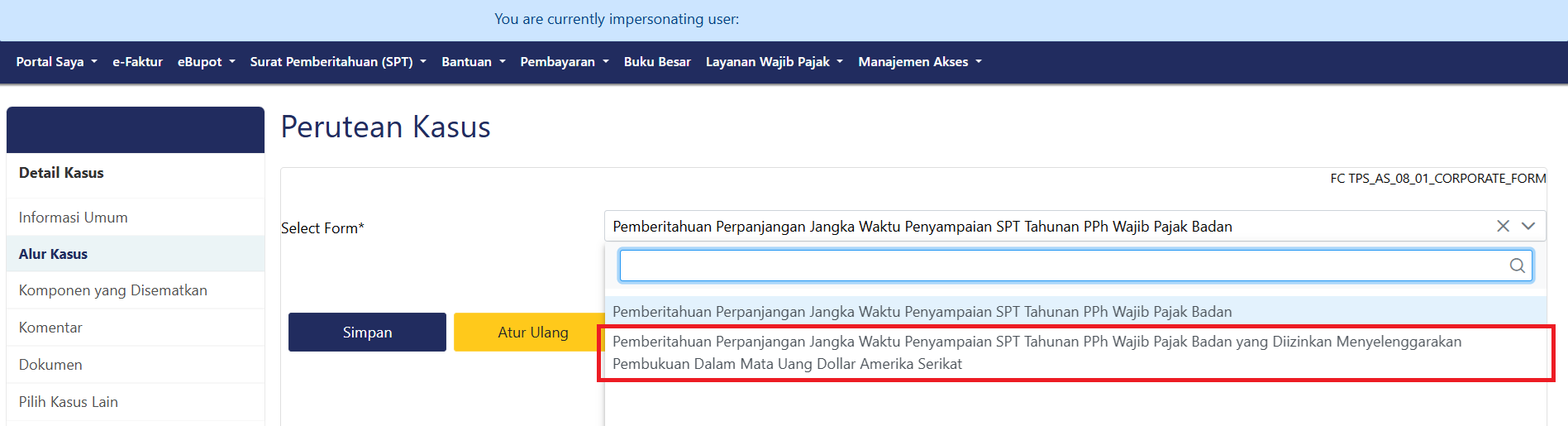Select first option Pemberitahuan Perpanjangan Wajib Pajak Badan
1568x426 pixels.
pos(922,312)
